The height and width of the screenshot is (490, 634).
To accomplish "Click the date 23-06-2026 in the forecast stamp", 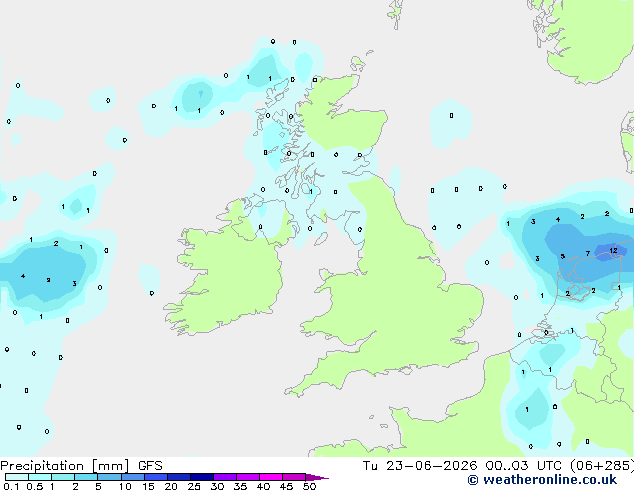I will pyautogui.click(x=431, y=466).
